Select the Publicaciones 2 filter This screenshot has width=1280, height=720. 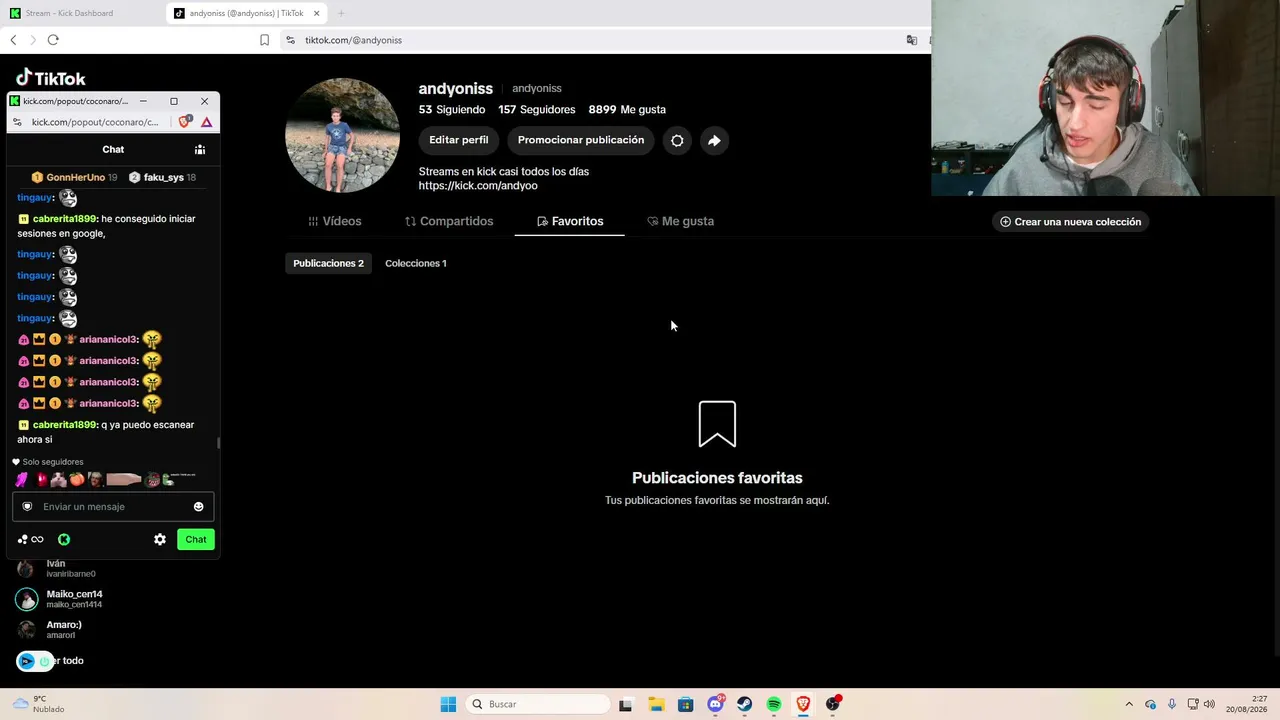point(328,263)
